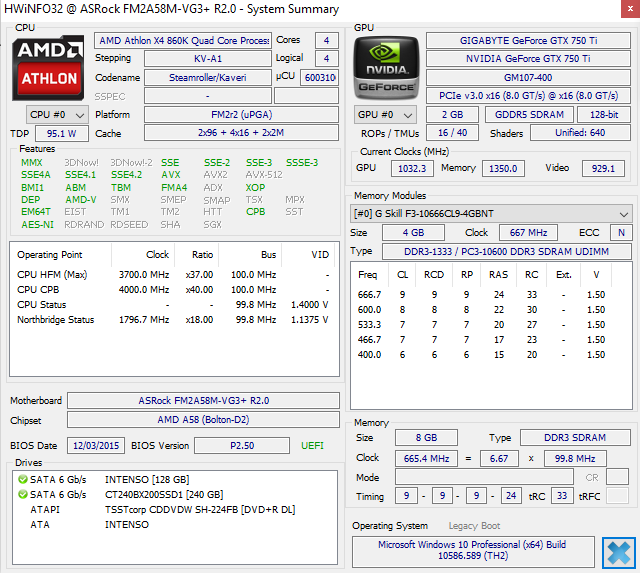Screen dimensions: 640x573
Task: Click the SSSE-3 feature label
Action: pyautogui.click(x=302, y=162)
